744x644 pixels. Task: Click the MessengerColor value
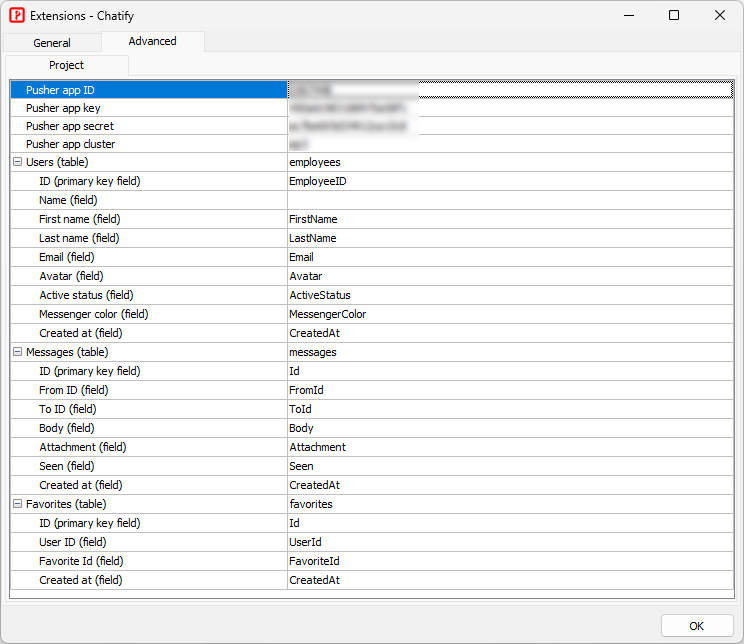tap(511, 314)
